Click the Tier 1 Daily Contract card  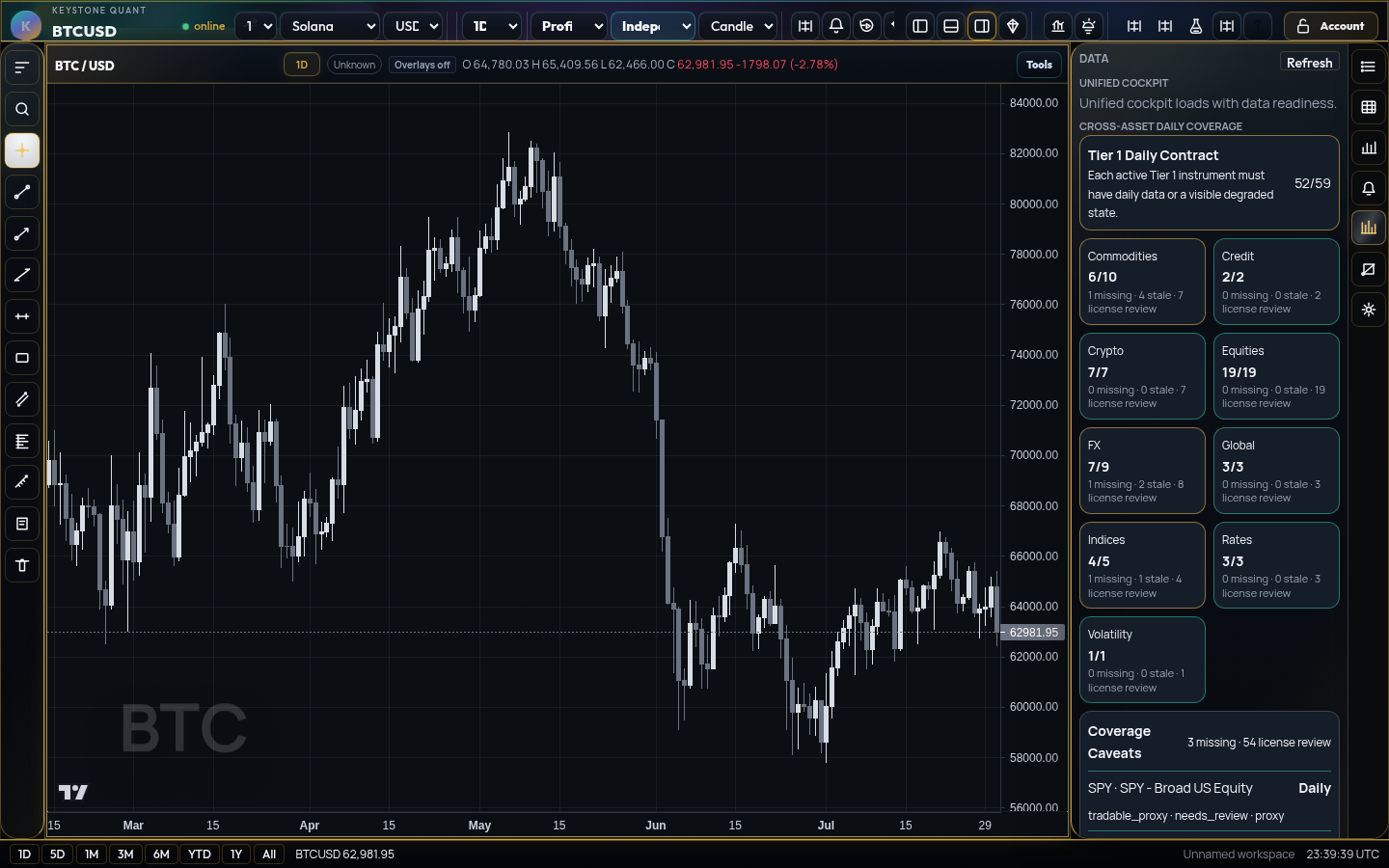(1210, 183)
